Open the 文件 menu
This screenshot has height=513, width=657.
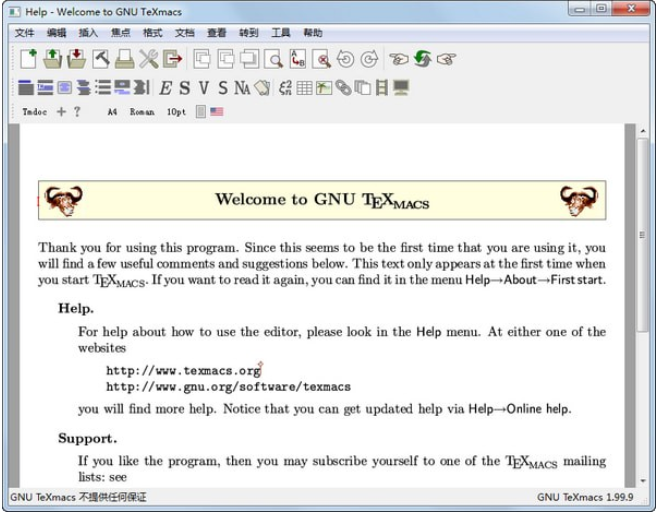(x=24, y=33)
